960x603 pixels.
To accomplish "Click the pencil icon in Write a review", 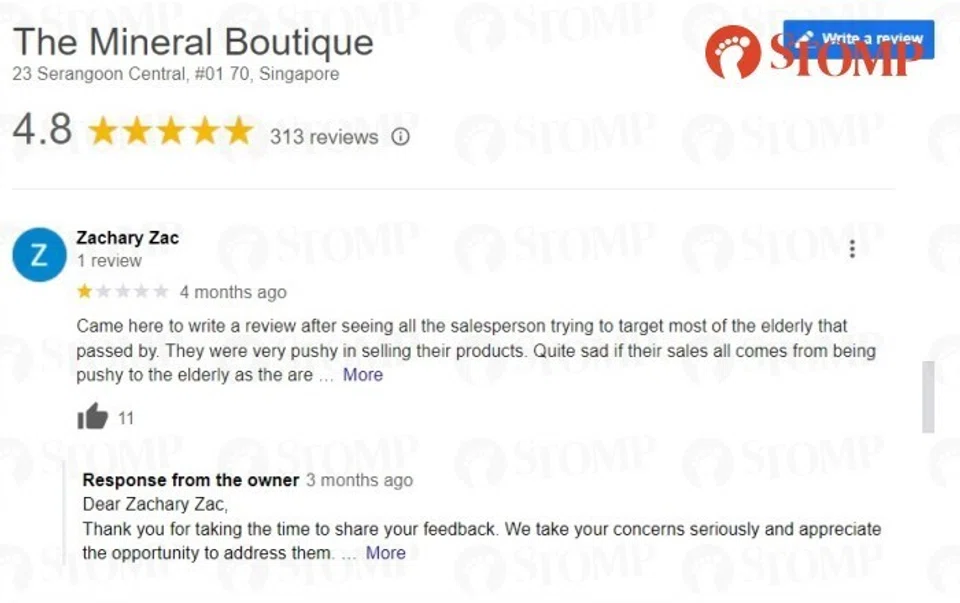I will click(805, 38).
